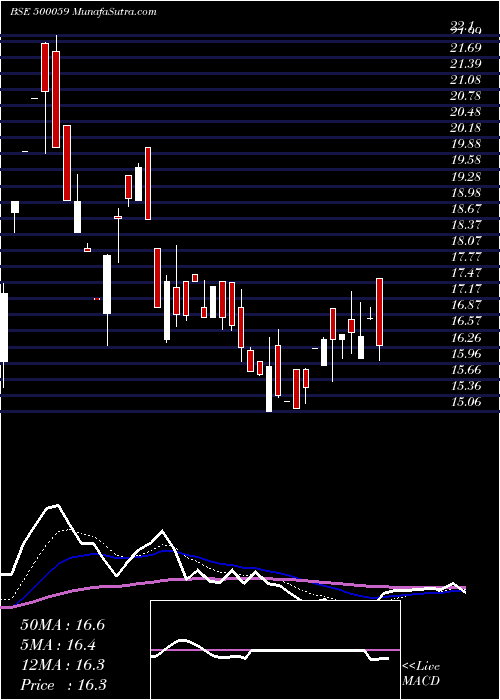Select the 20.48 price axis label
This screenshot has width=500, height=700.
[x=466, y=112]
